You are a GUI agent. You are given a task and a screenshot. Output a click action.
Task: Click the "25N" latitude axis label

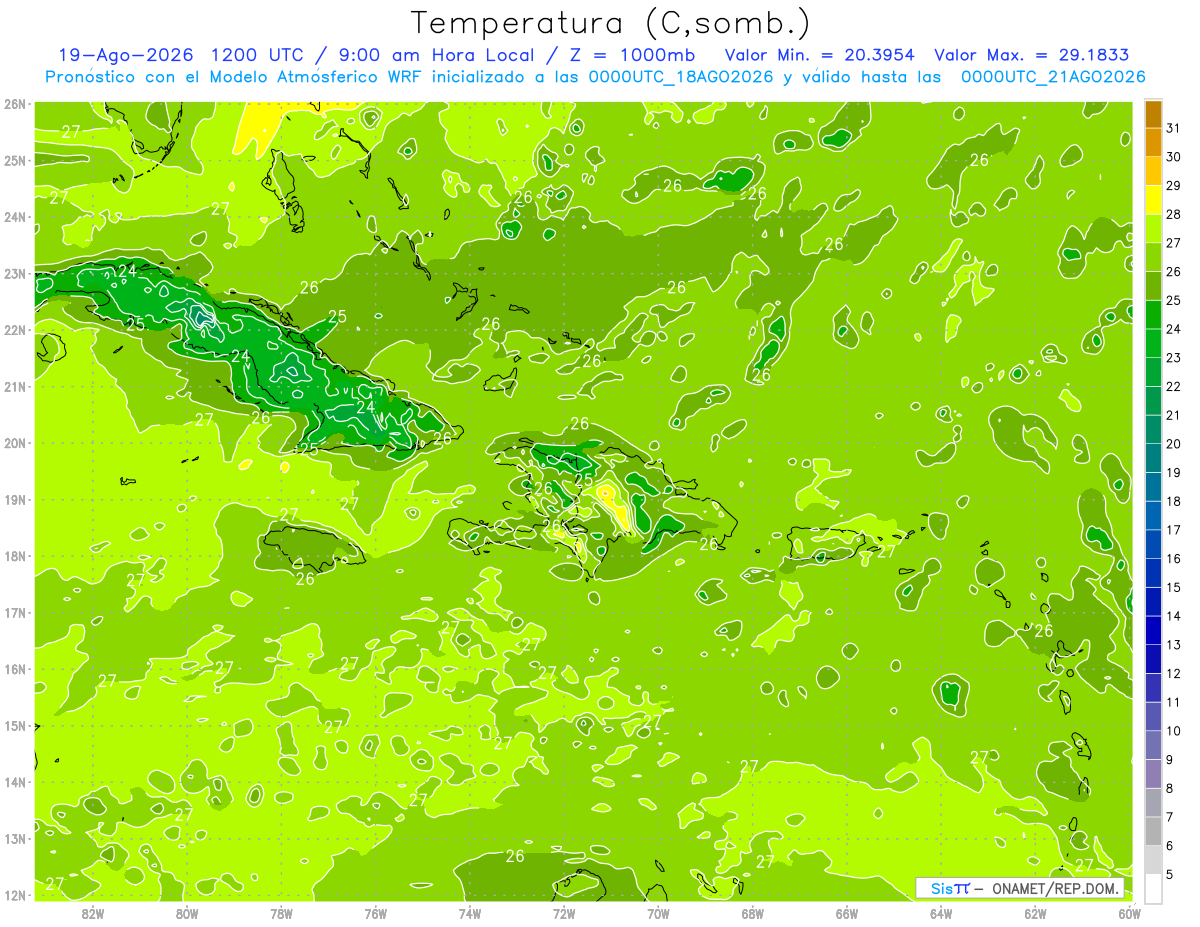[x=15, y=160]
